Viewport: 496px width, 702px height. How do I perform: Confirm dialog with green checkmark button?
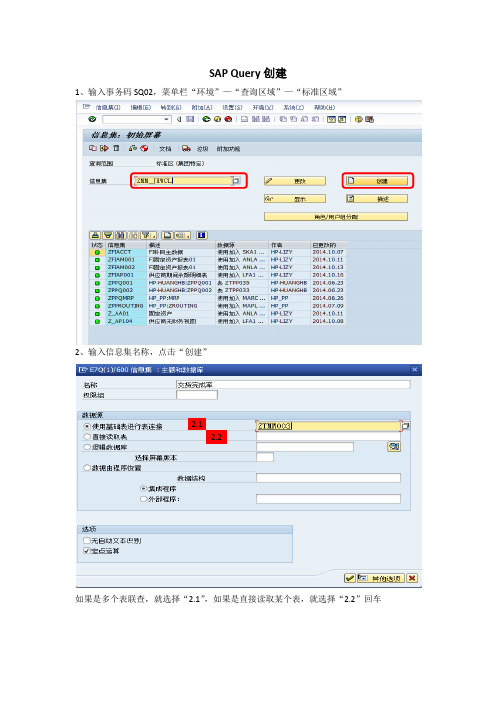350,578
